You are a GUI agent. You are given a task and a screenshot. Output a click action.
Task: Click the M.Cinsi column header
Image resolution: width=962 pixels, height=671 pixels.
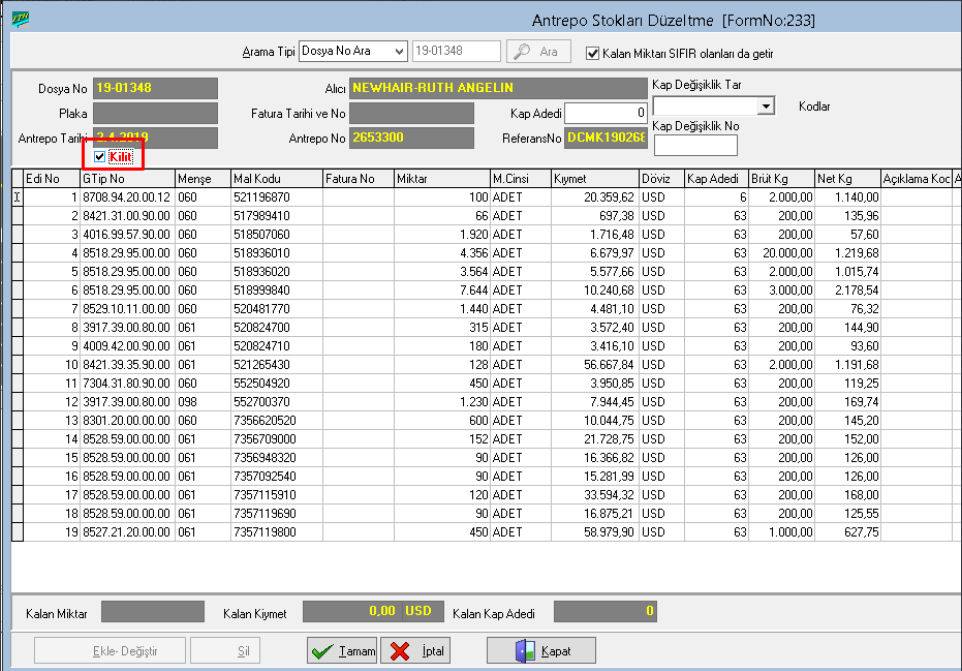pos(521,179)
